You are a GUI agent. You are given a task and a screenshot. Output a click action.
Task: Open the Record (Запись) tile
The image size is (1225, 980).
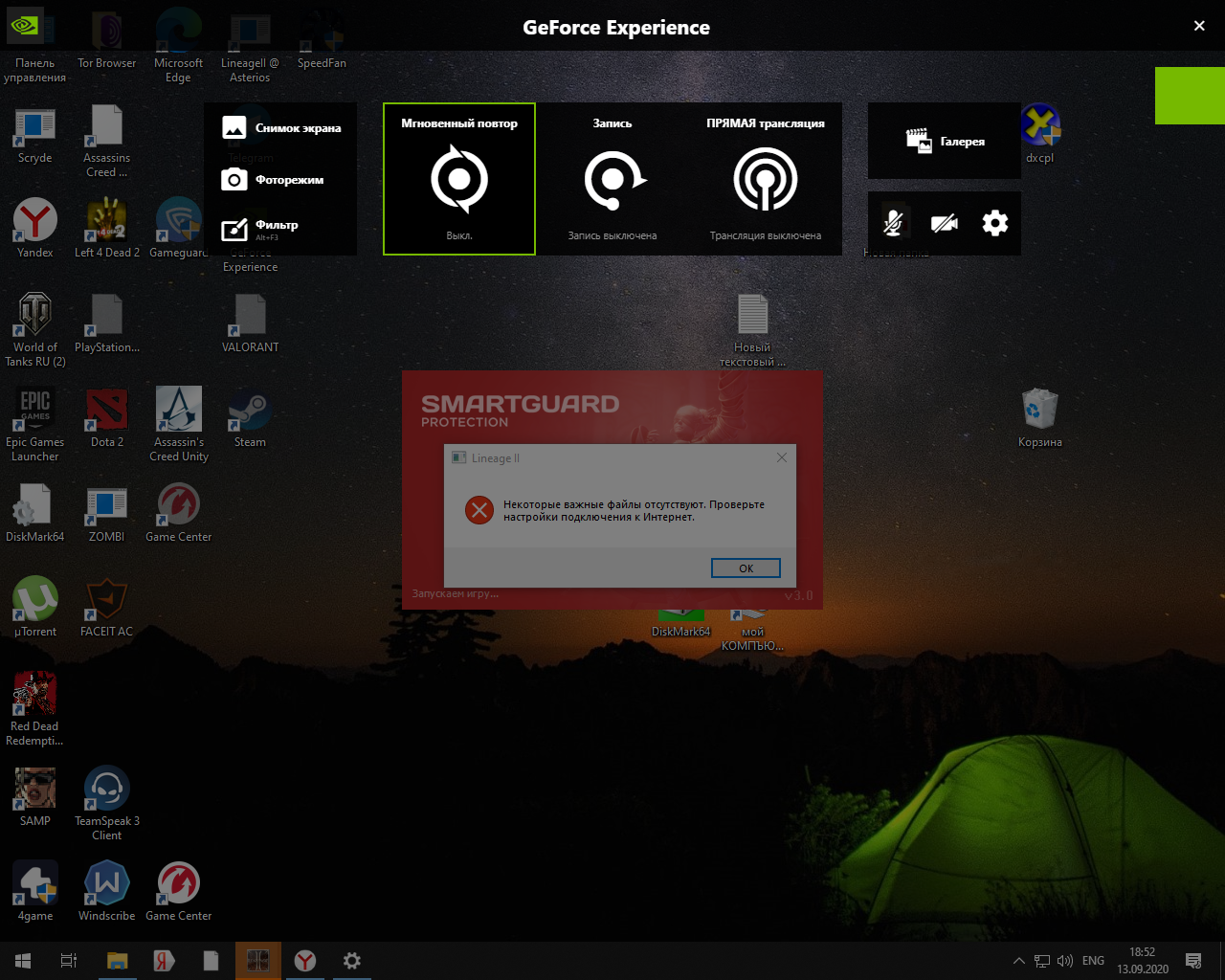click(x=612, y=179)
